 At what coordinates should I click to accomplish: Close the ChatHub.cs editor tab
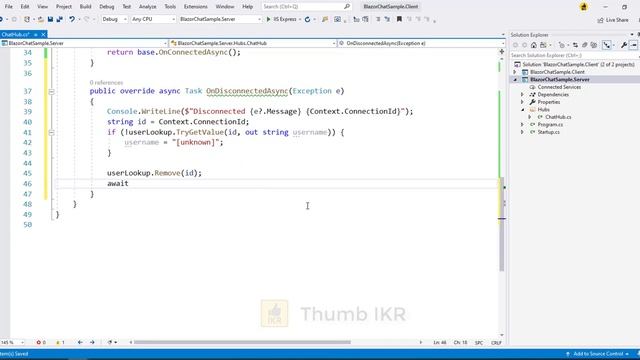[x=43, y=35]
